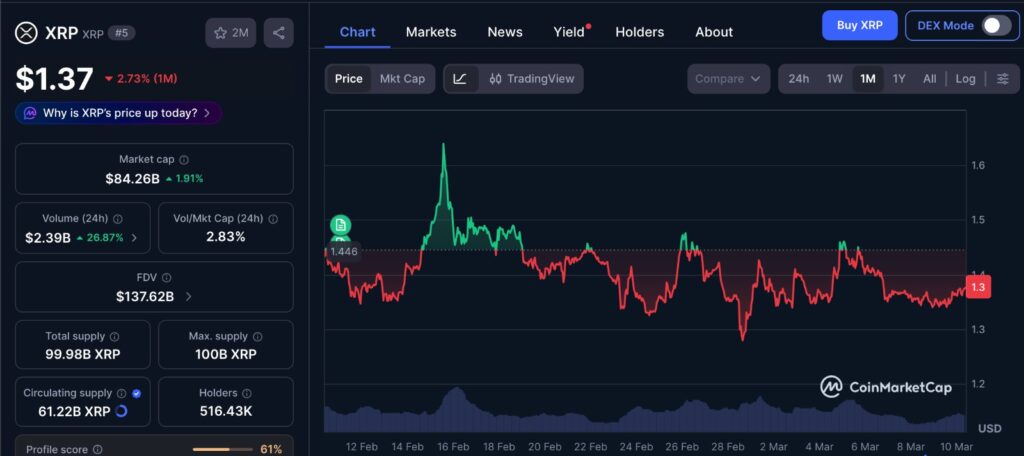This screenshot has height=456, width=1024.
Task: Open the Yield tab
Action: 569,32
